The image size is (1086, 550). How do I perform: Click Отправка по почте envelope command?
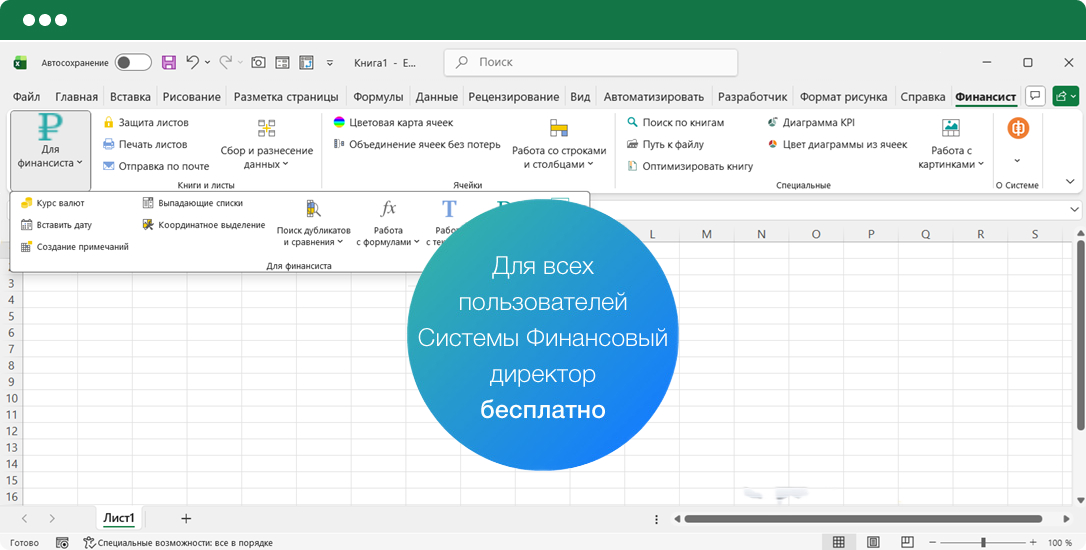click(156, 166)
